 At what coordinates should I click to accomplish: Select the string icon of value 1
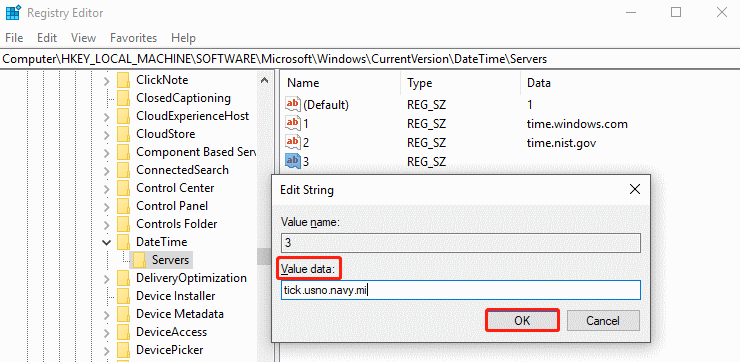click(x=293, y=124)
